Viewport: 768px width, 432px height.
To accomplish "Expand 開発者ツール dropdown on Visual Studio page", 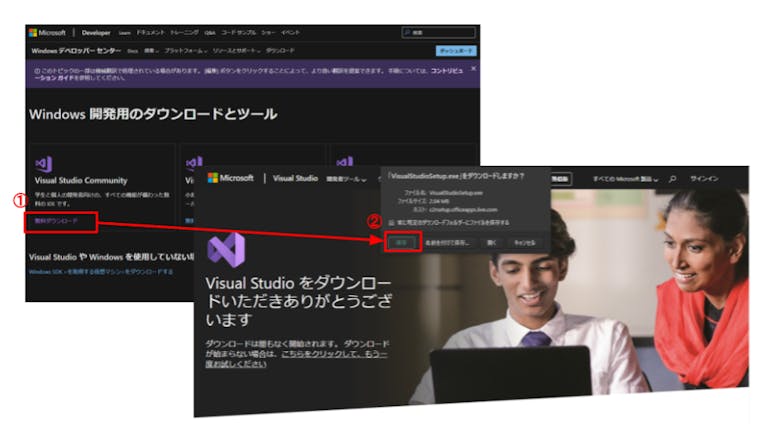I will 346,179.
